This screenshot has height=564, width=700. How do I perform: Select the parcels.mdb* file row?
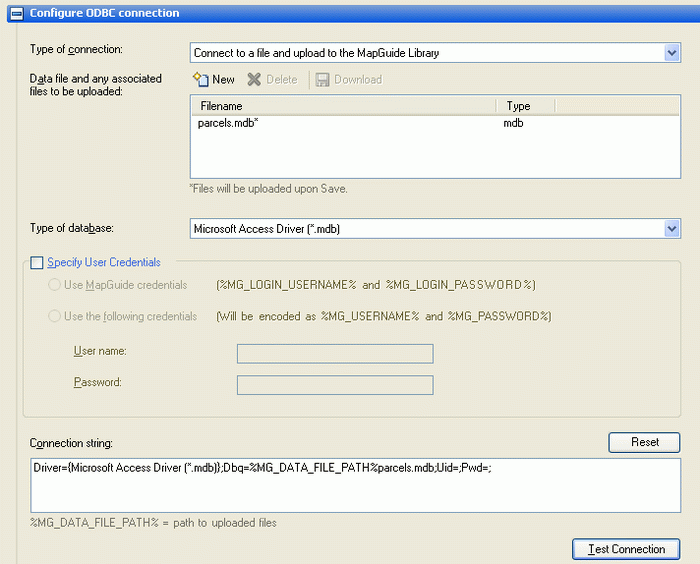435,123
